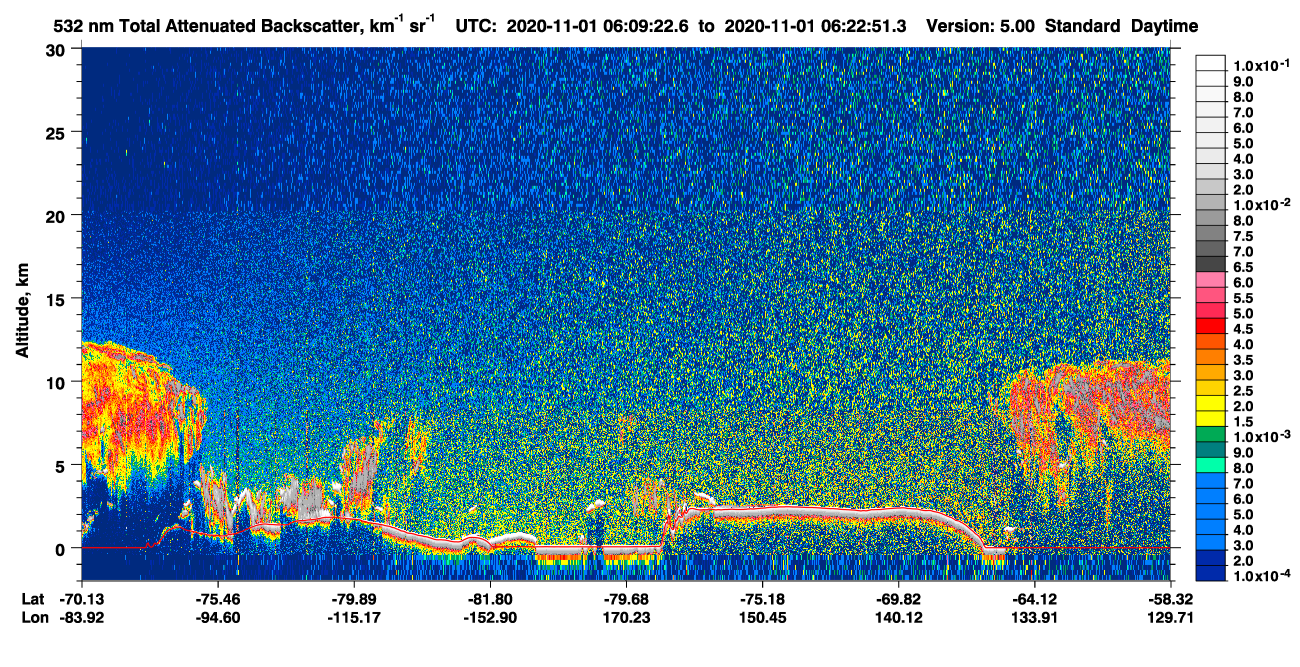The height and width of the screenshot is (667, 1300).
Task: Click the longitude value 150.45
Action: (x=762, y=617)
